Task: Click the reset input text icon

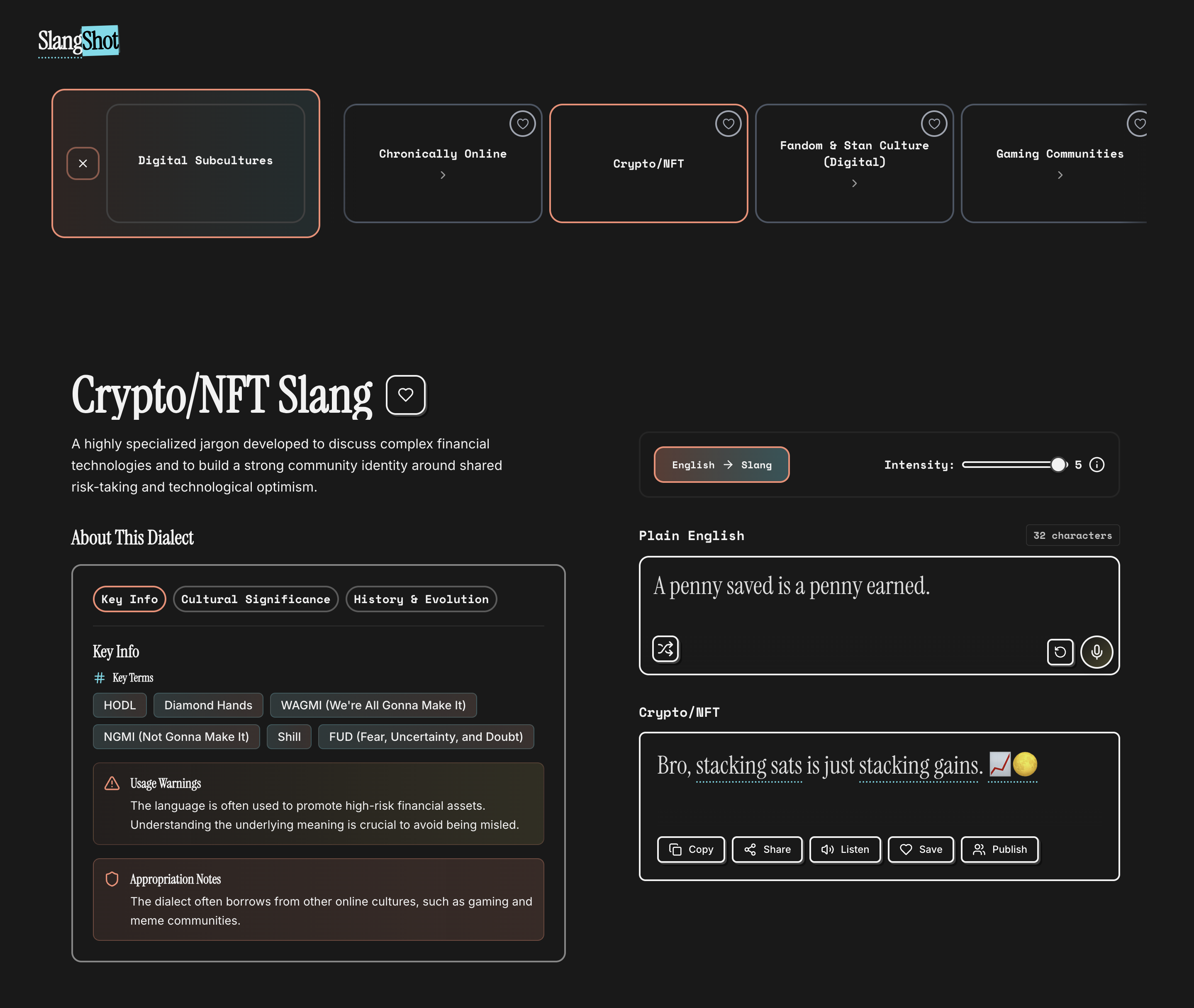Action: pyautogui.click(x=1060, y=652)
